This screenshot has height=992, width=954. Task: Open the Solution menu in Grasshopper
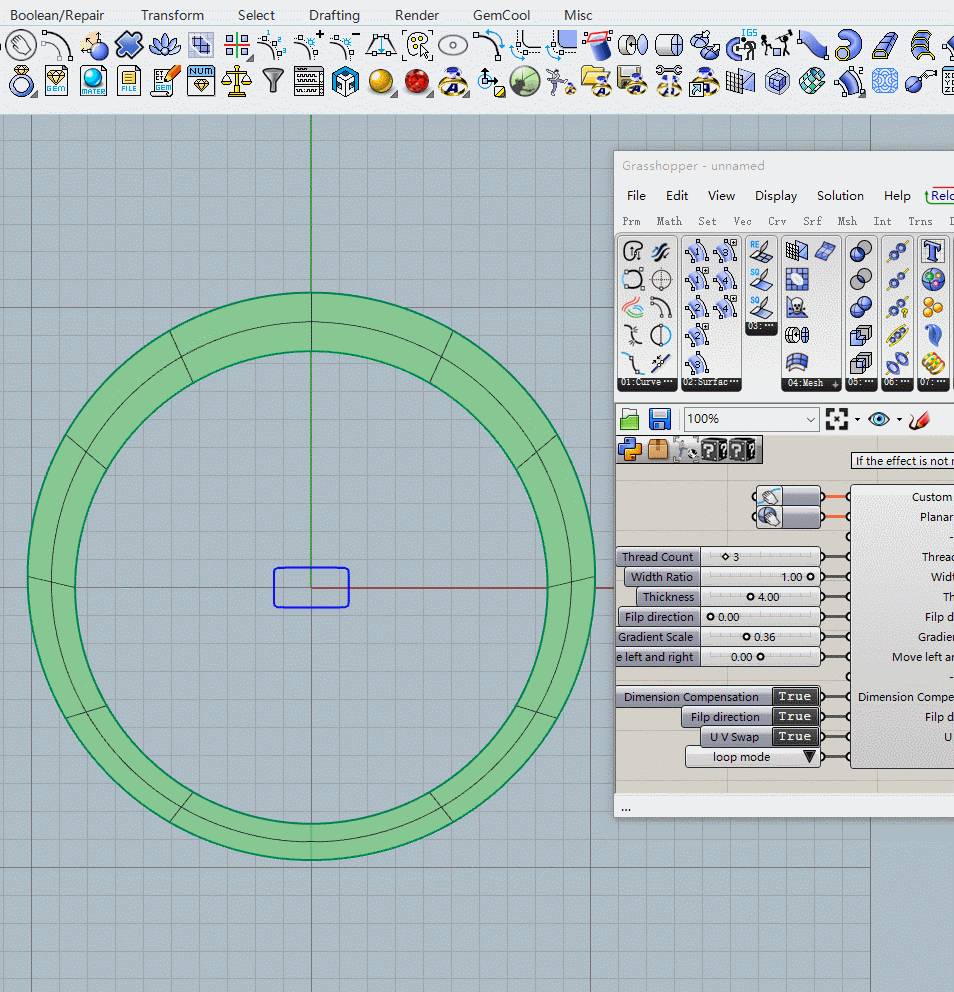(839, 196)
